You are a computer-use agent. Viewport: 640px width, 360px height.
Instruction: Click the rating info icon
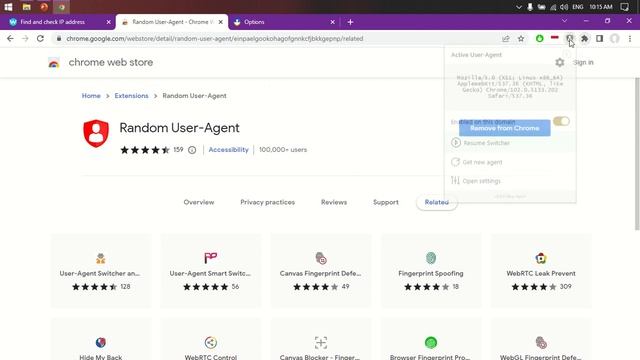[192, 150]
